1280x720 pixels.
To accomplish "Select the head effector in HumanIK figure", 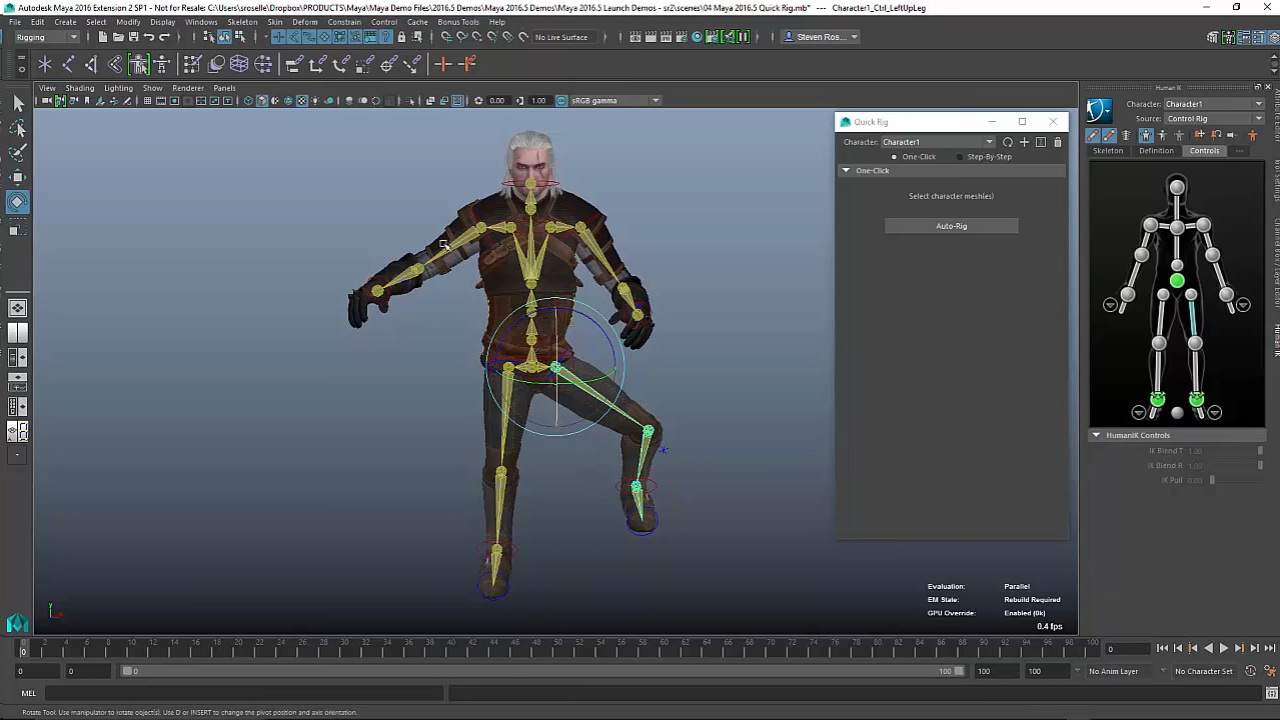I will [x=1177, y=187].
